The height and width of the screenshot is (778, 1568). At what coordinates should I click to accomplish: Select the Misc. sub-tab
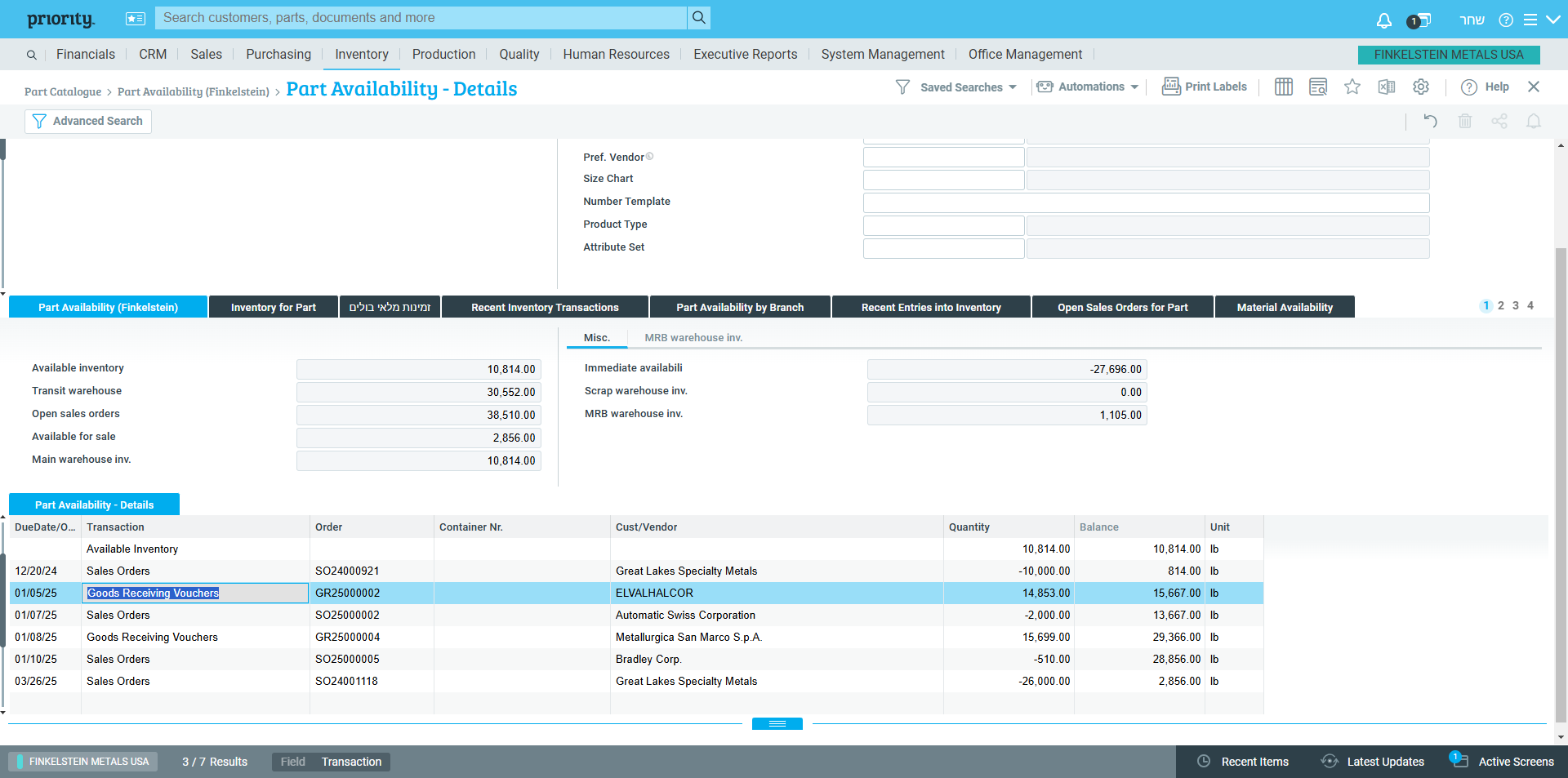click(x=597, y=337)
